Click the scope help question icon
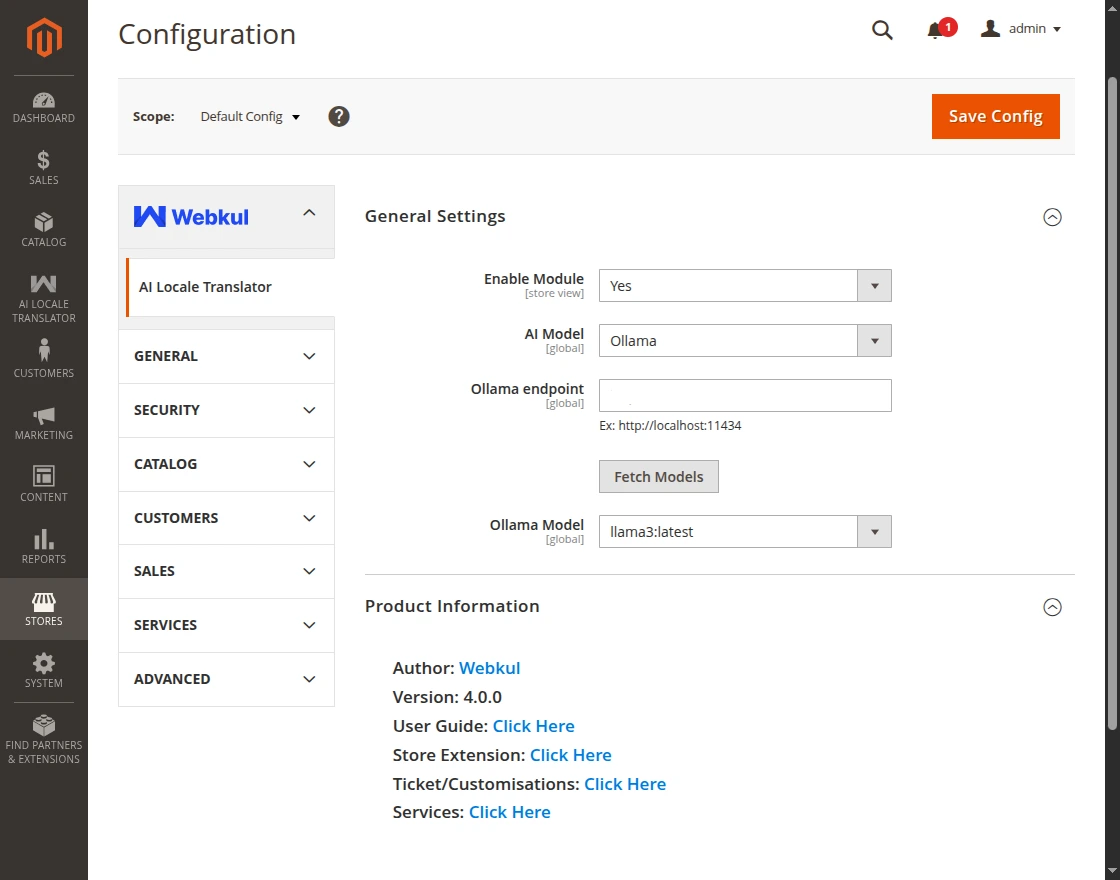 pyautogui.click(x=339, y=117)
